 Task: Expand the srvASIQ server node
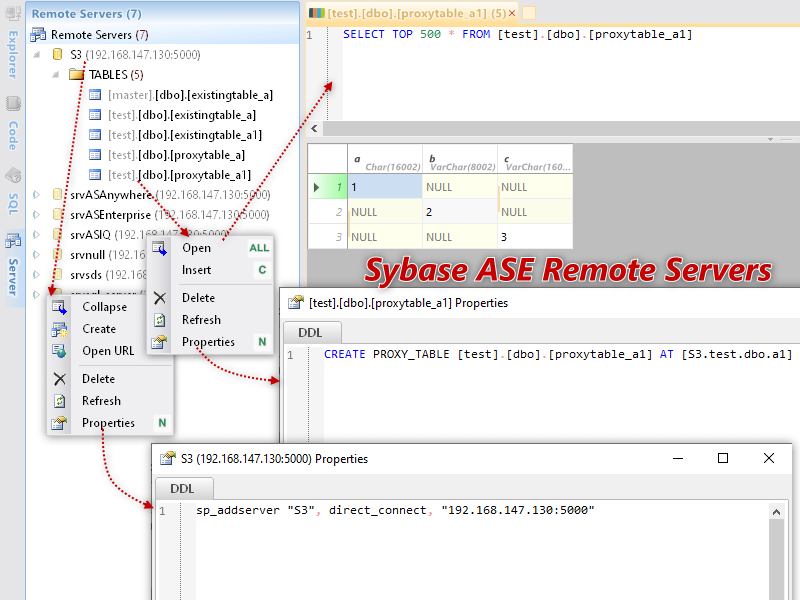[x=36, y=234]
